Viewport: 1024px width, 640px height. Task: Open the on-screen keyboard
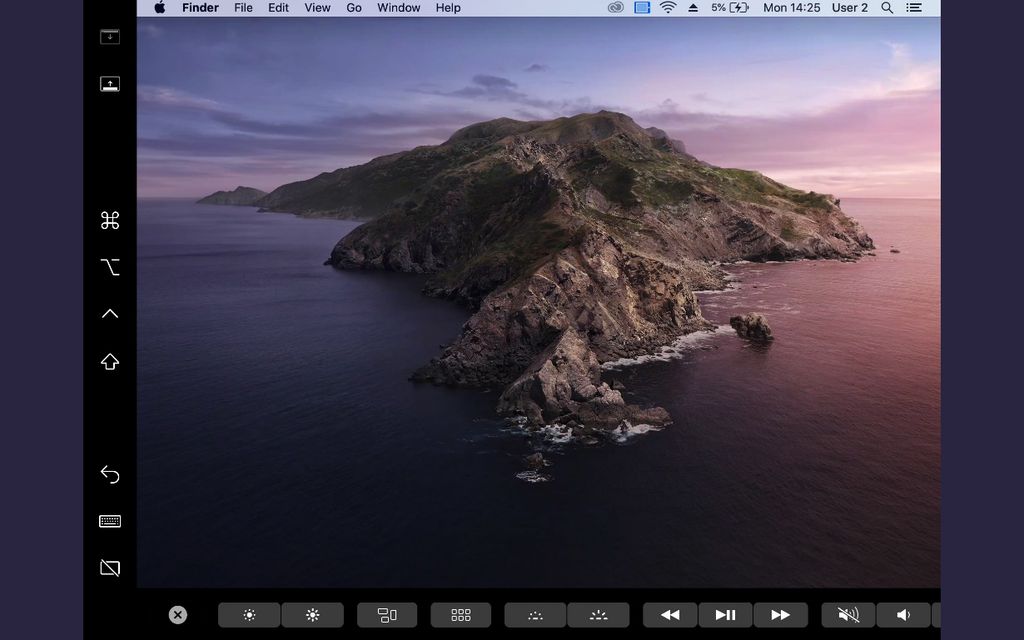[x=110, y=520]
